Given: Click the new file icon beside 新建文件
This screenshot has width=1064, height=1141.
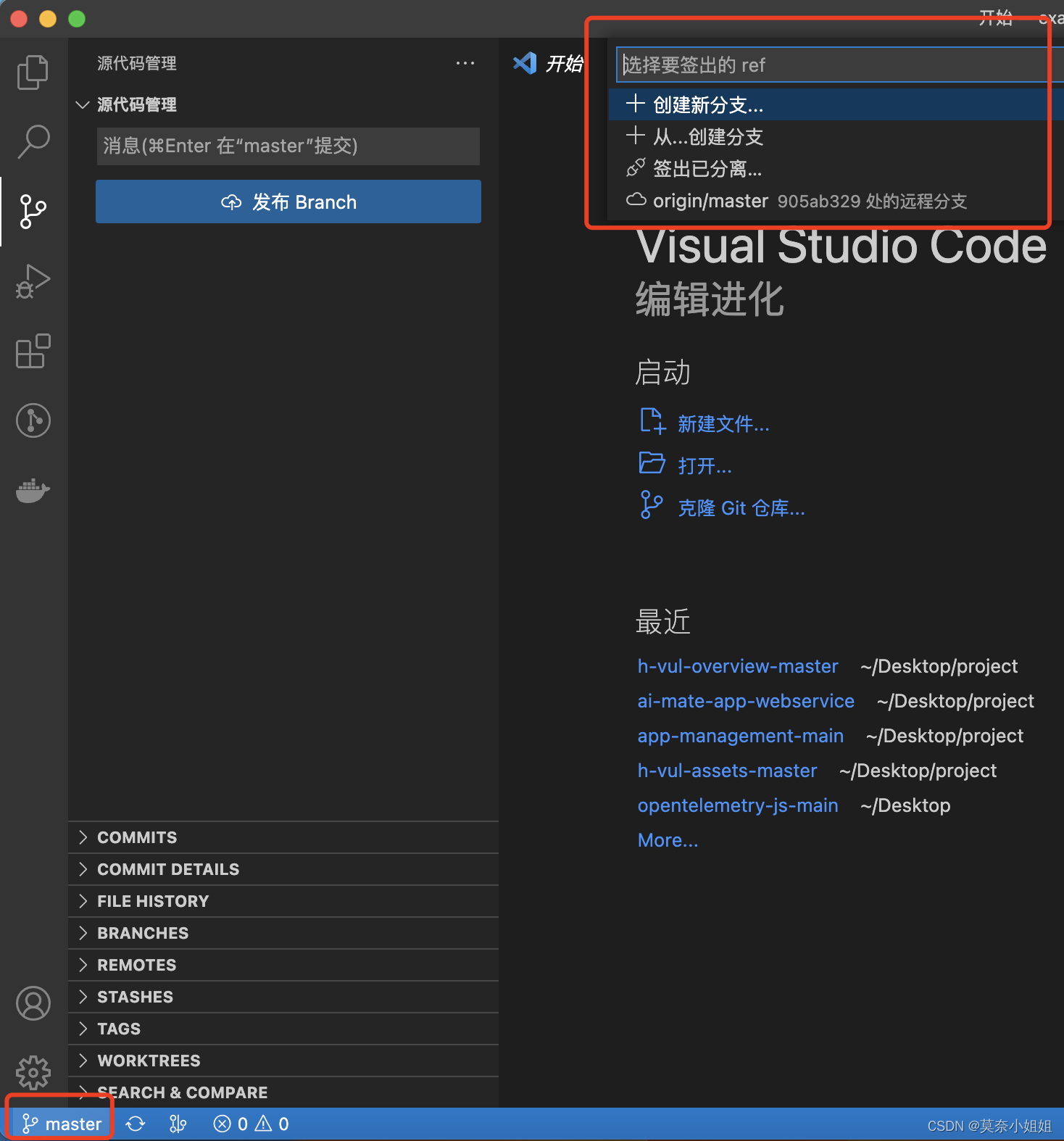Looking at the screenshot, I should 652,421.
